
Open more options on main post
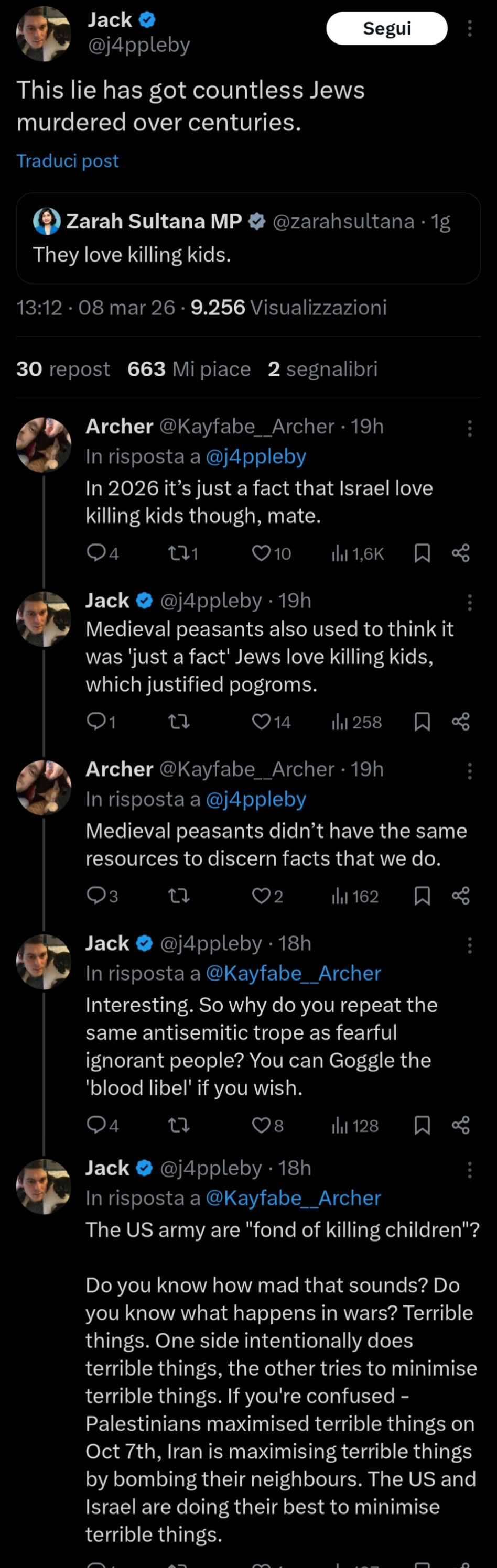470,28
